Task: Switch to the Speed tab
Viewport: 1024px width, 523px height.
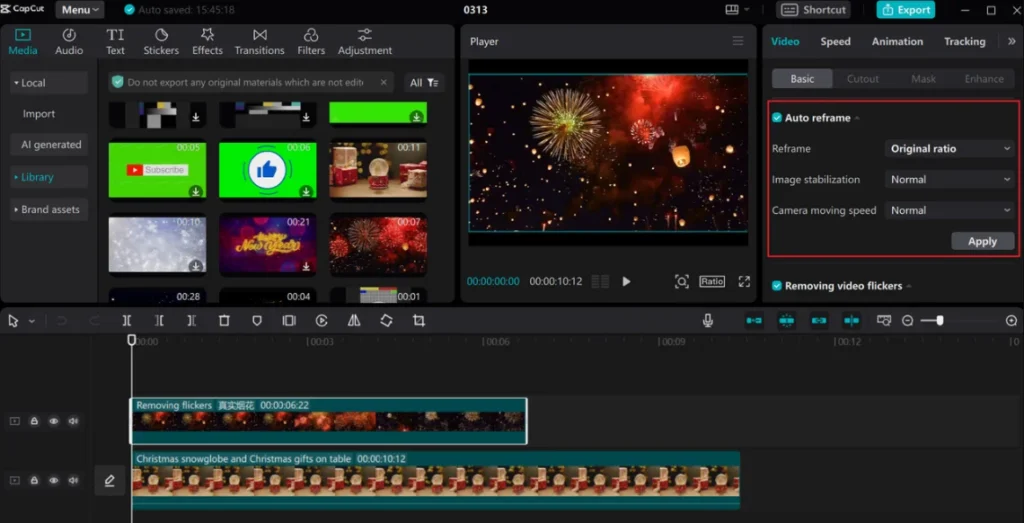Action: pos(835,41)
